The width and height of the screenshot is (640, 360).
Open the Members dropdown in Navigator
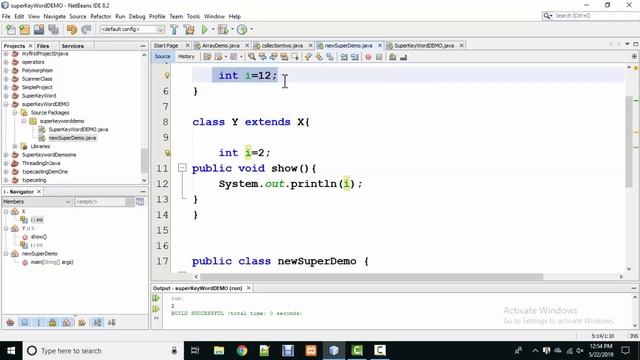tap(37, 202)
